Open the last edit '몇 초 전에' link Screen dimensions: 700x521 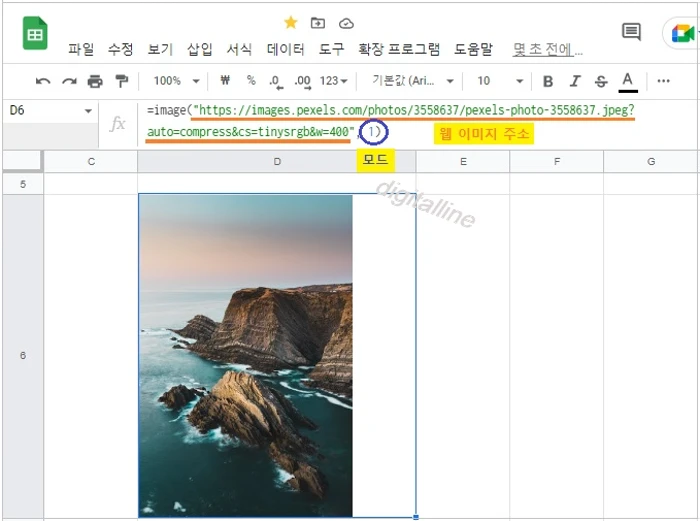click(x=547, y=49)
